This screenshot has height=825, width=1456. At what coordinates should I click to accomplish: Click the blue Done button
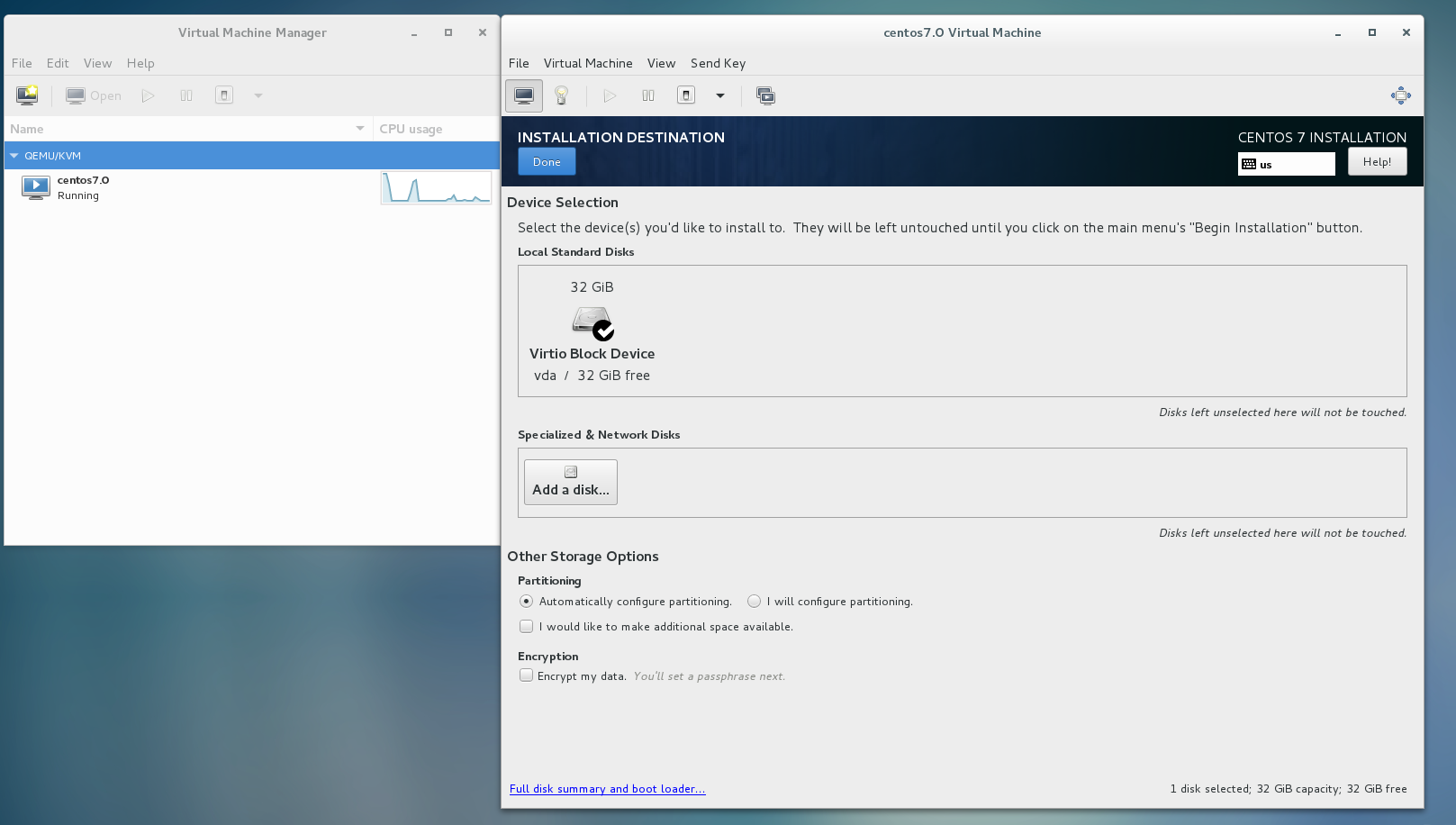pos(547,162)
